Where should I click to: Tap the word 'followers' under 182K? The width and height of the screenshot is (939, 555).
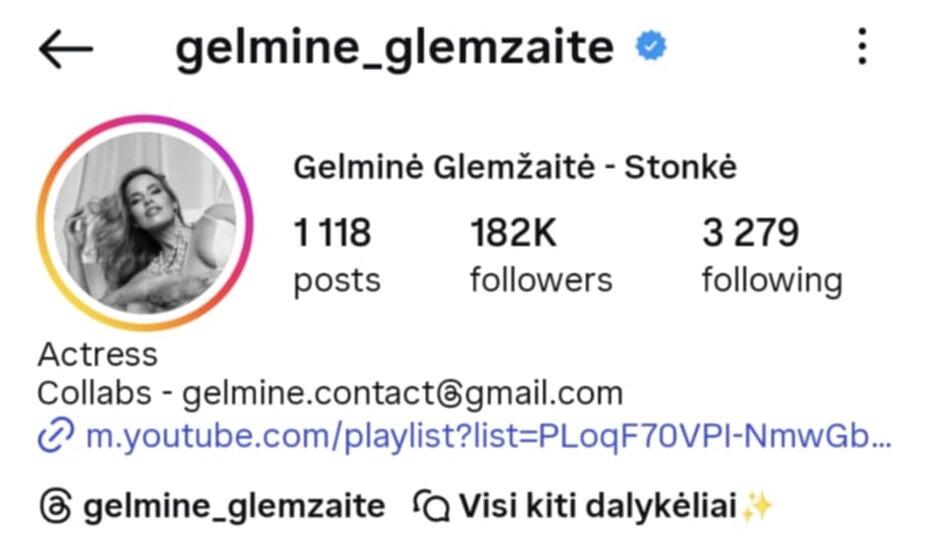tap(541, 280)
